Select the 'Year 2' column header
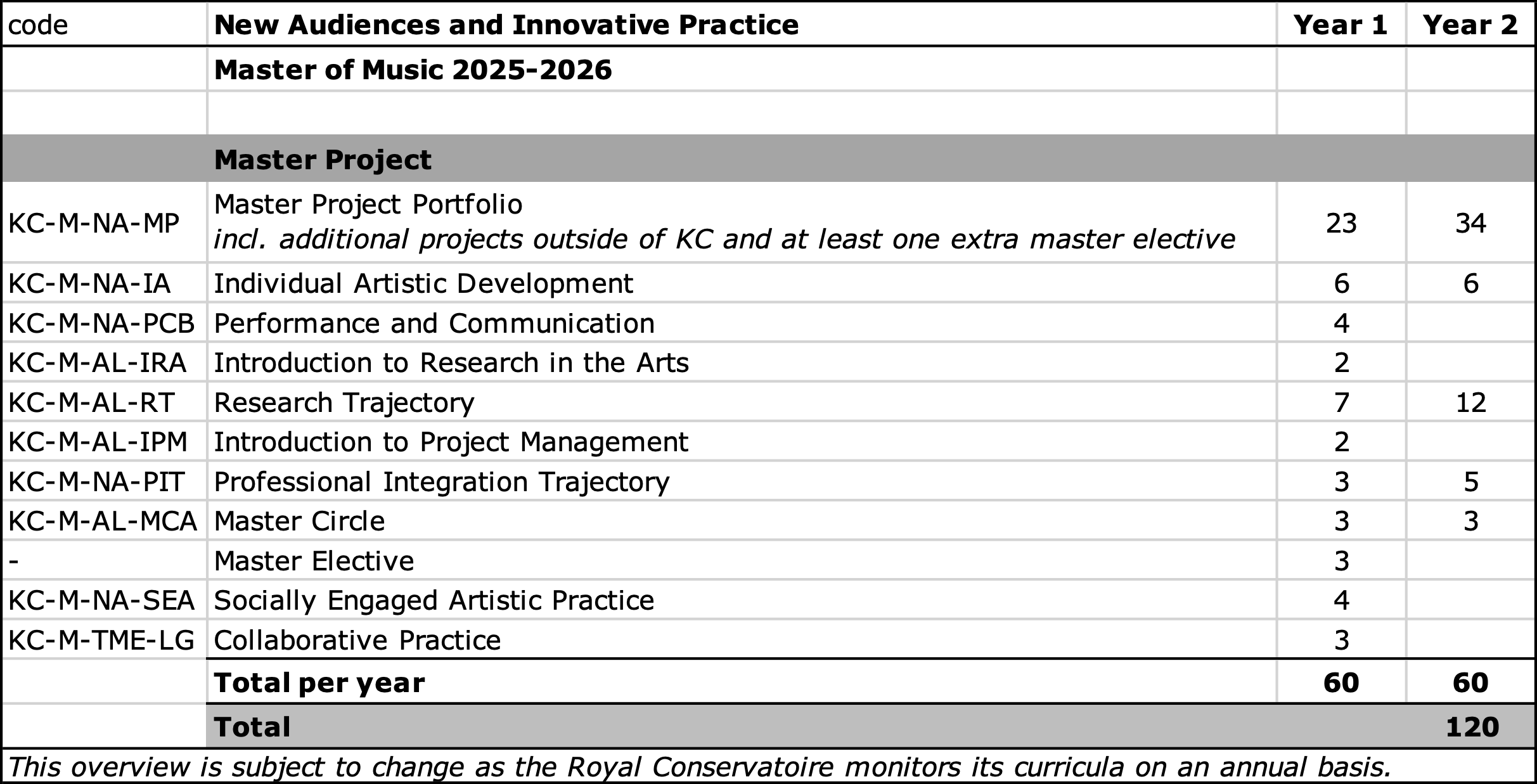Screen dimensions: 1537x784 1470,25
